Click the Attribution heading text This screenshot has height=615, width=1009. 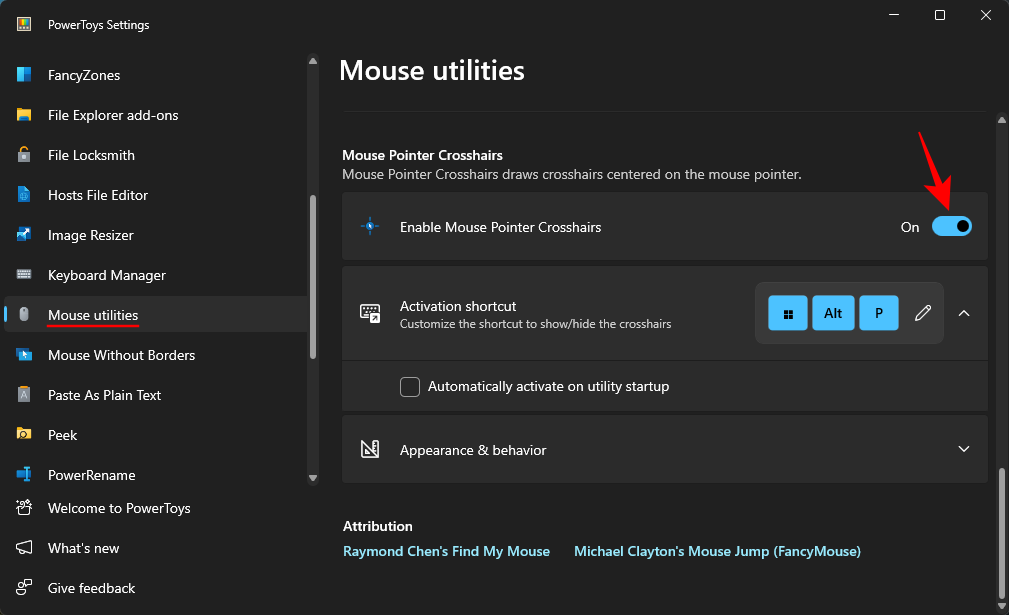click(378, 526)
